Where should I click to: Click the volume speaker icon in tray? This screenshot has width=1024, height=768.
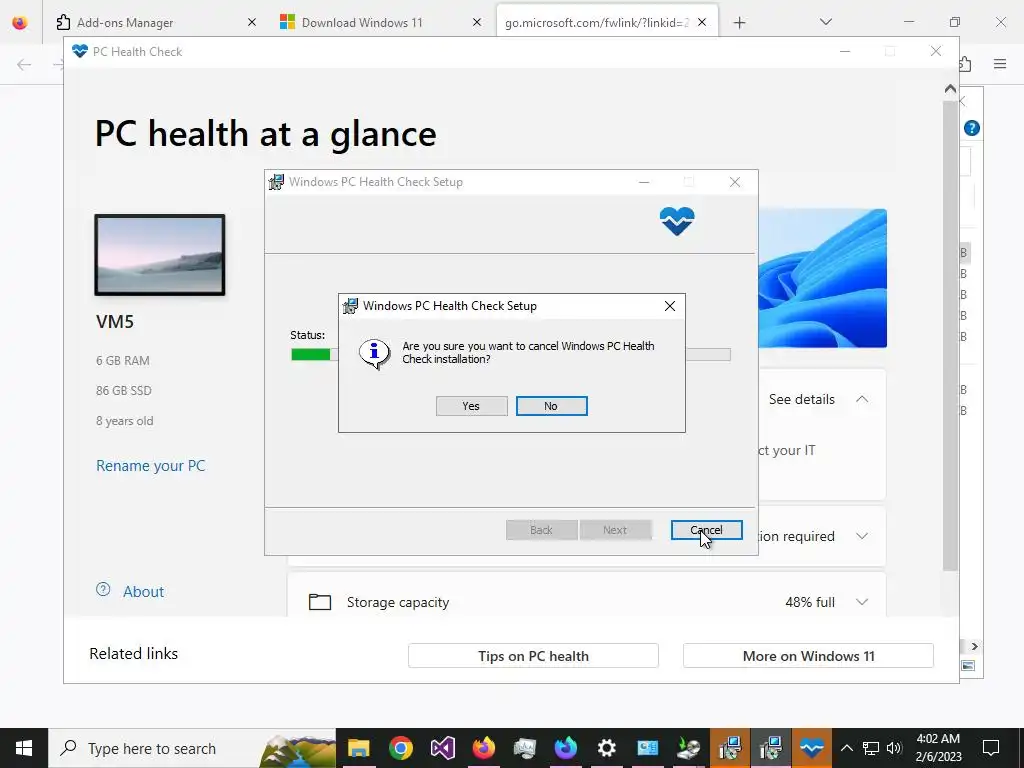894,748
